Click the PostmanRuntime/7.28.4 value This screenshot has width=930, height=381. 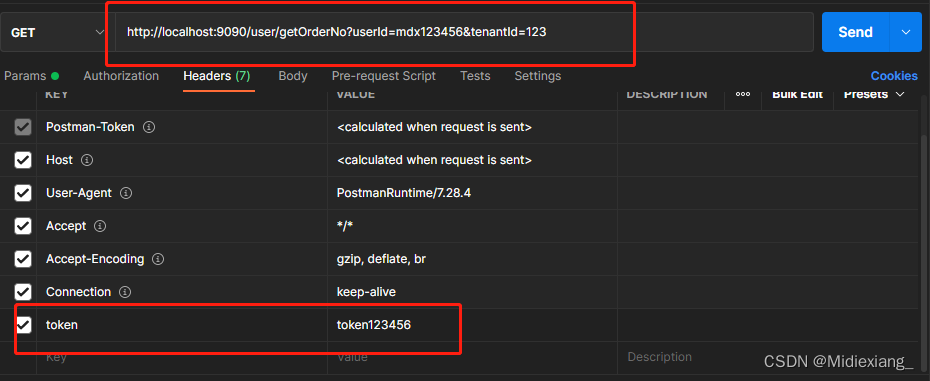[404, 193]
